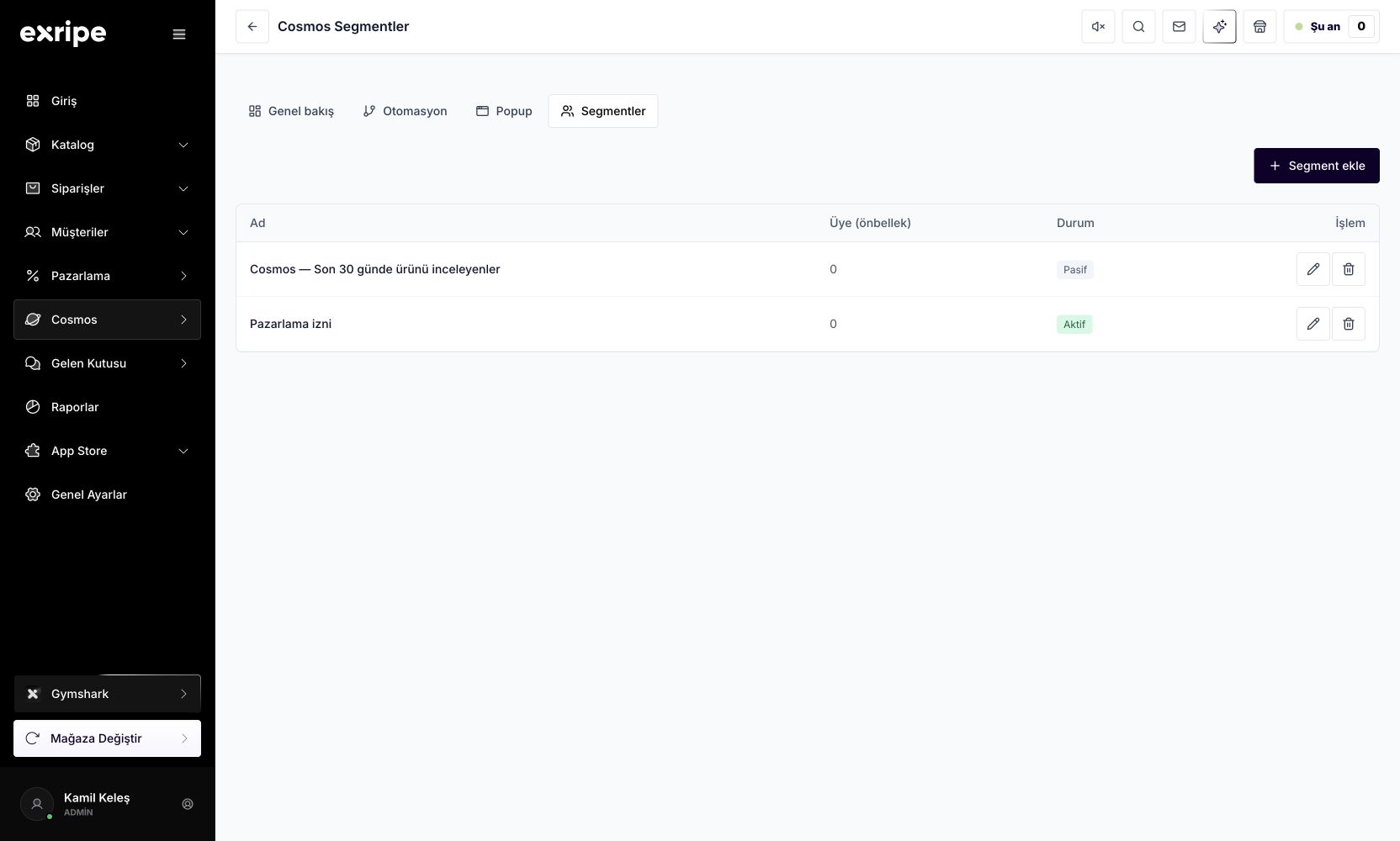1400x841 pixels.
Task: Click the Üye (önbellek) column header
Action: point(870,223)
